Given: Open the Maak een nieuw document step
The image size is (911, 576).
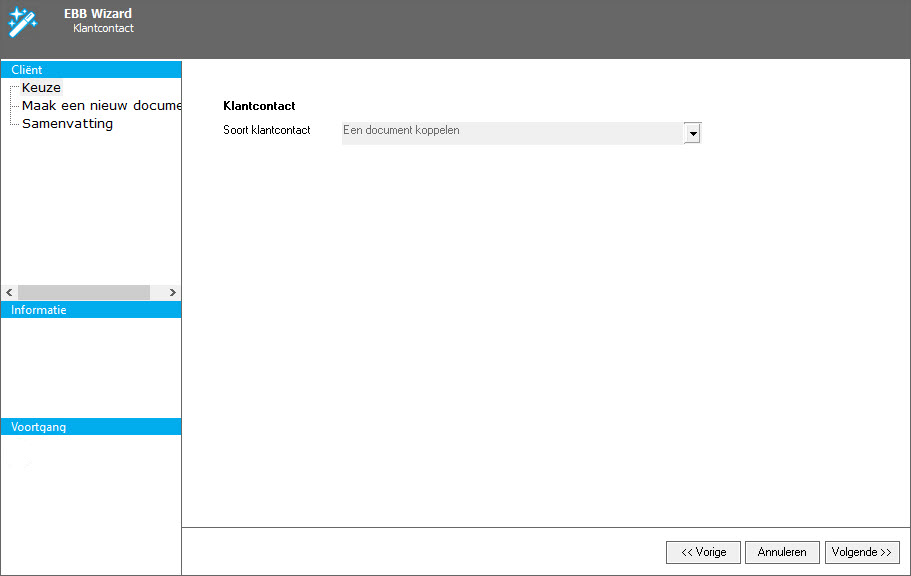Looking at the screenshot, I should point(101,106).
